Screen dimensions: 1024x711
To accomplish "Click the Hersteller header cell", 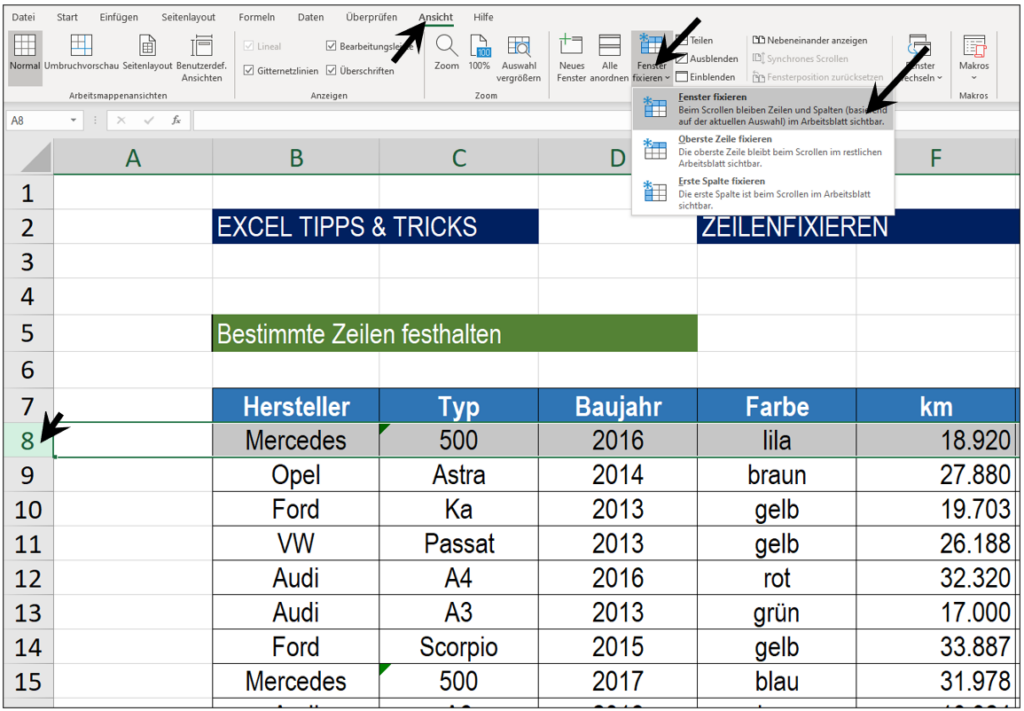I will point(296,406).
